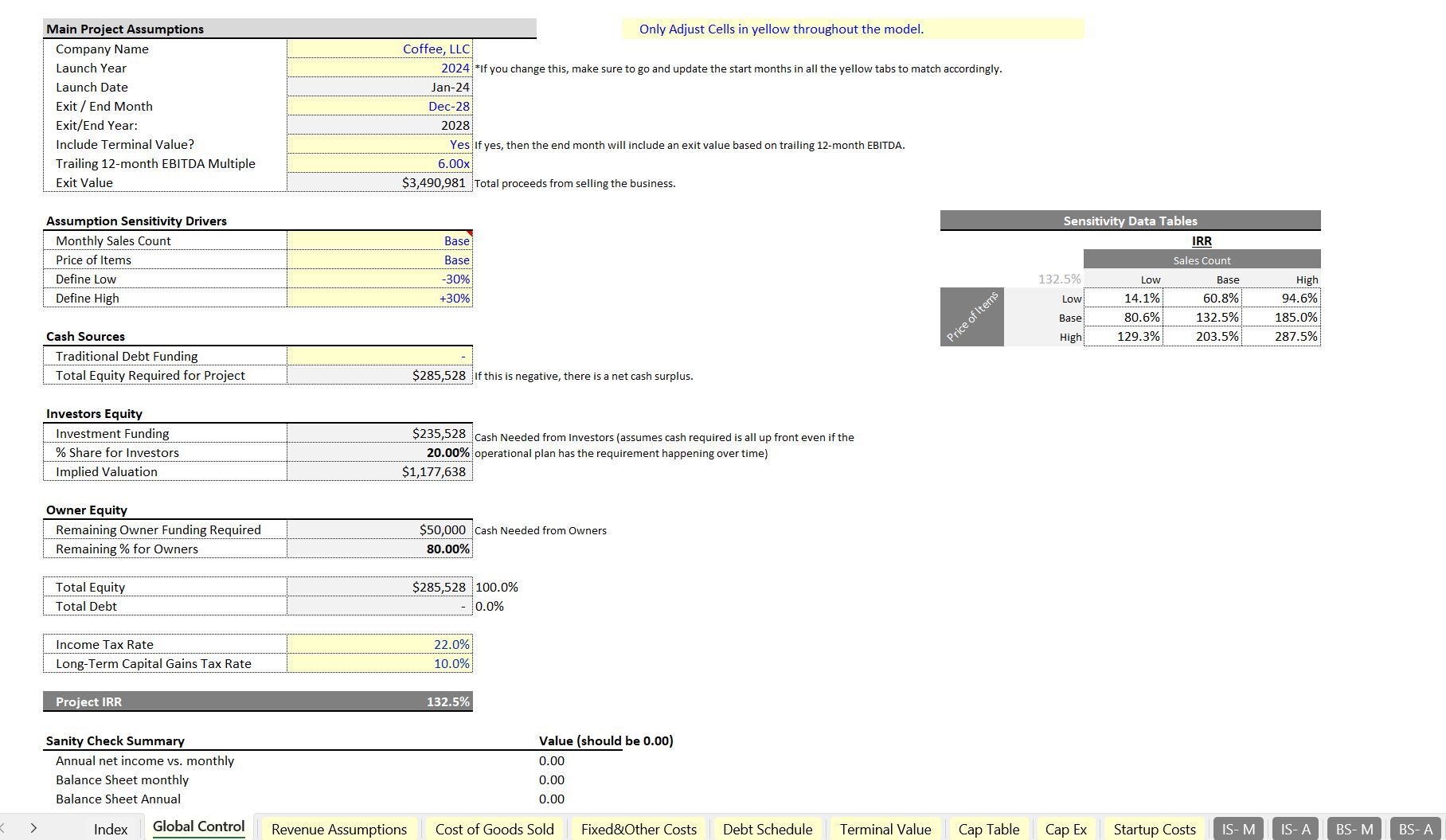Select Exit/End Year 2028 cell
The image size is (1446, 840).
click(x=379, y=125)
